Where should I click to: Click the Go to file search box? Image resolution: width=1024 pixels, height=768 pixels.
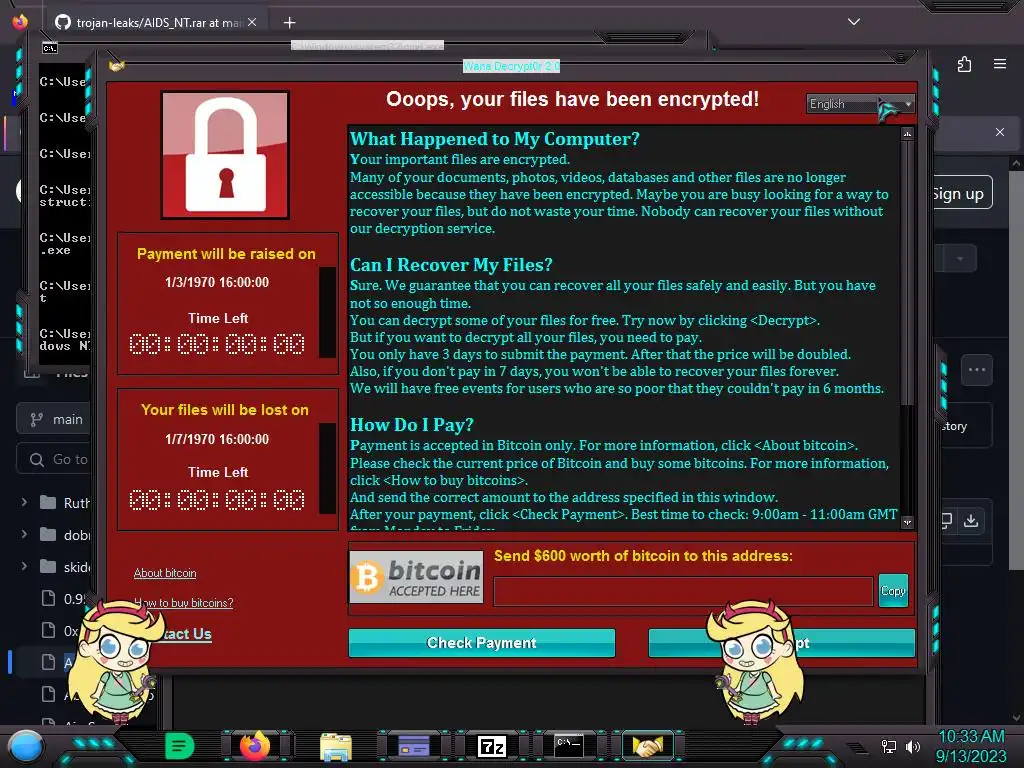point(56,459)
